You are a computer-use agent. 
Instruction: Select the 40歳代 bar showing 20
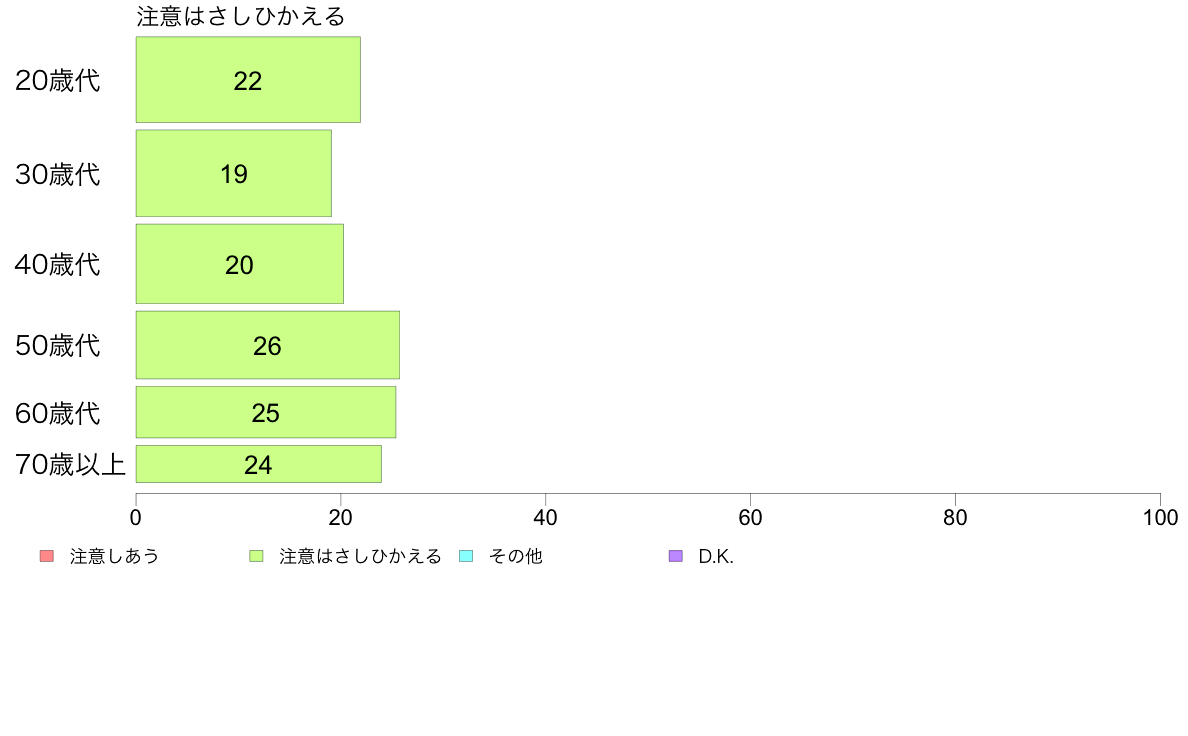tap(240, 264)
